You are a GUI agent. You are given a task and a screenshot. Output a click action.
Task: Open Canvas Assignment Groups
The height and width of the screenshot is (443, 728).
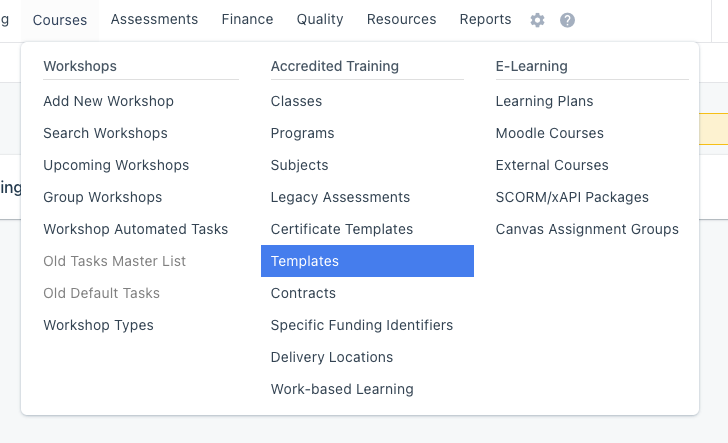(x=587, y=229)
